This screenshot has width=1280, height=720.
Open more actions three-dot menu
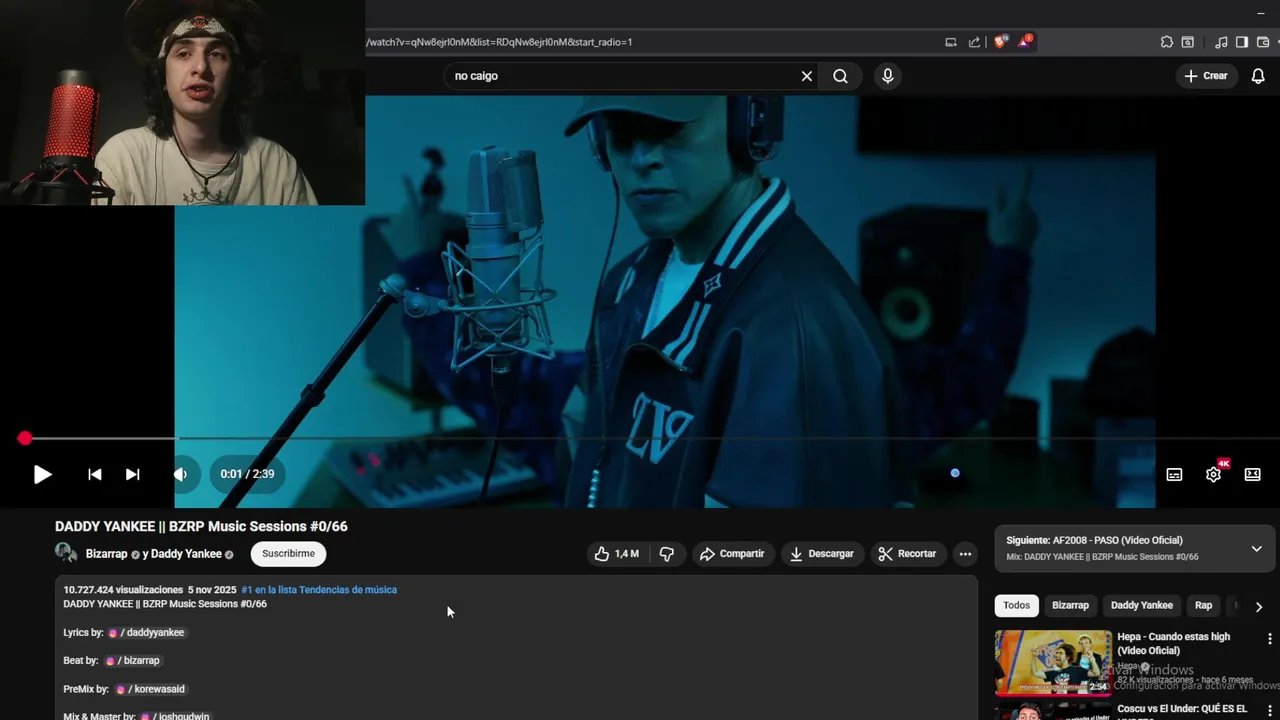(x=965, y=554)
